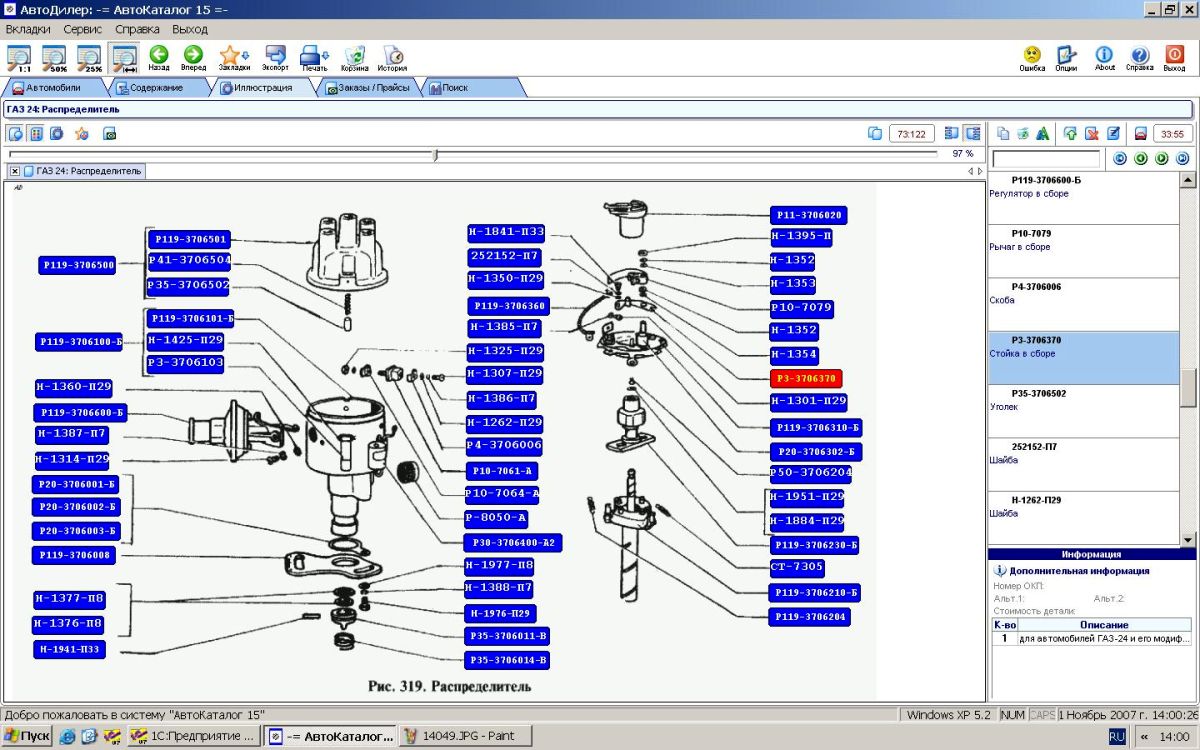1200x750 pixels.
Task: Go to next part in list
Action: 1162,159
